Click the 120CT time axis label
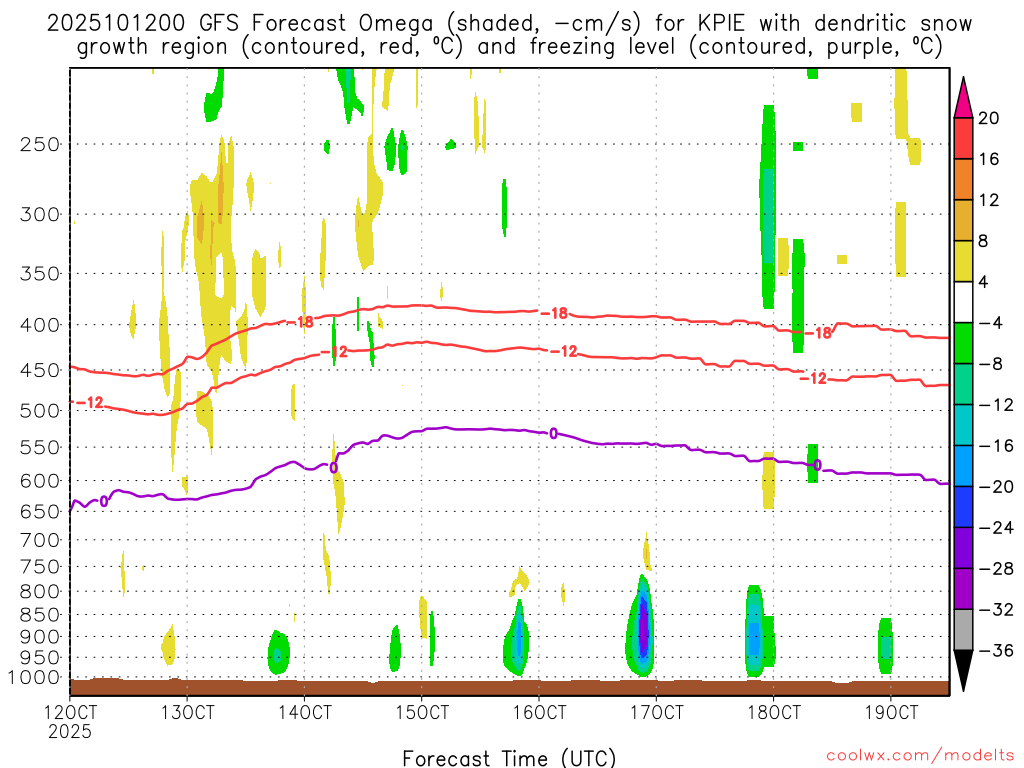Viewport: 1024px width, 768px height. (x=70, y=712)
